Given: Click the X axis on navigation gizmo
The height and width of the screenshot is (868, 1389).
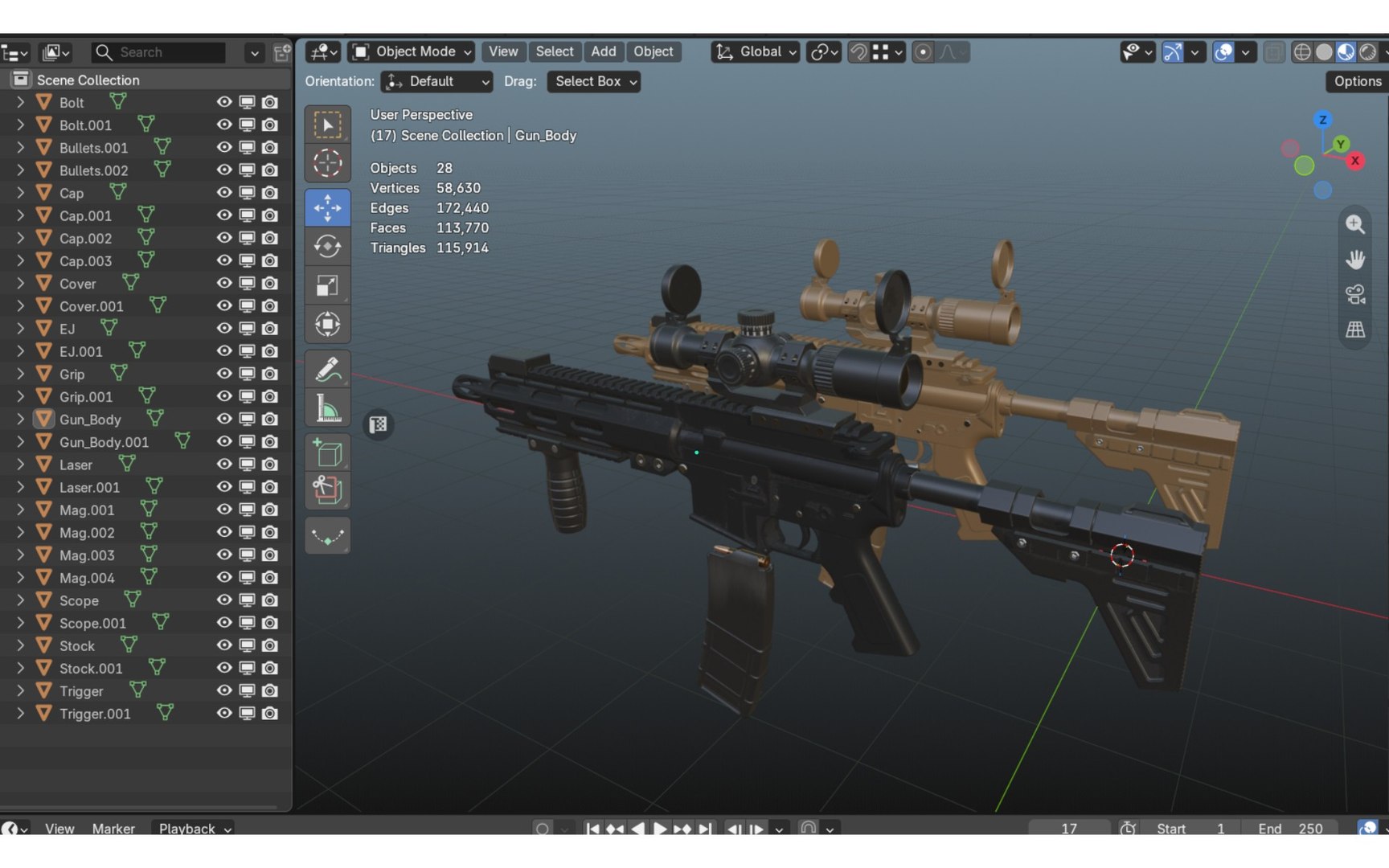Looking at the screenshot, I should (1355, 161).
